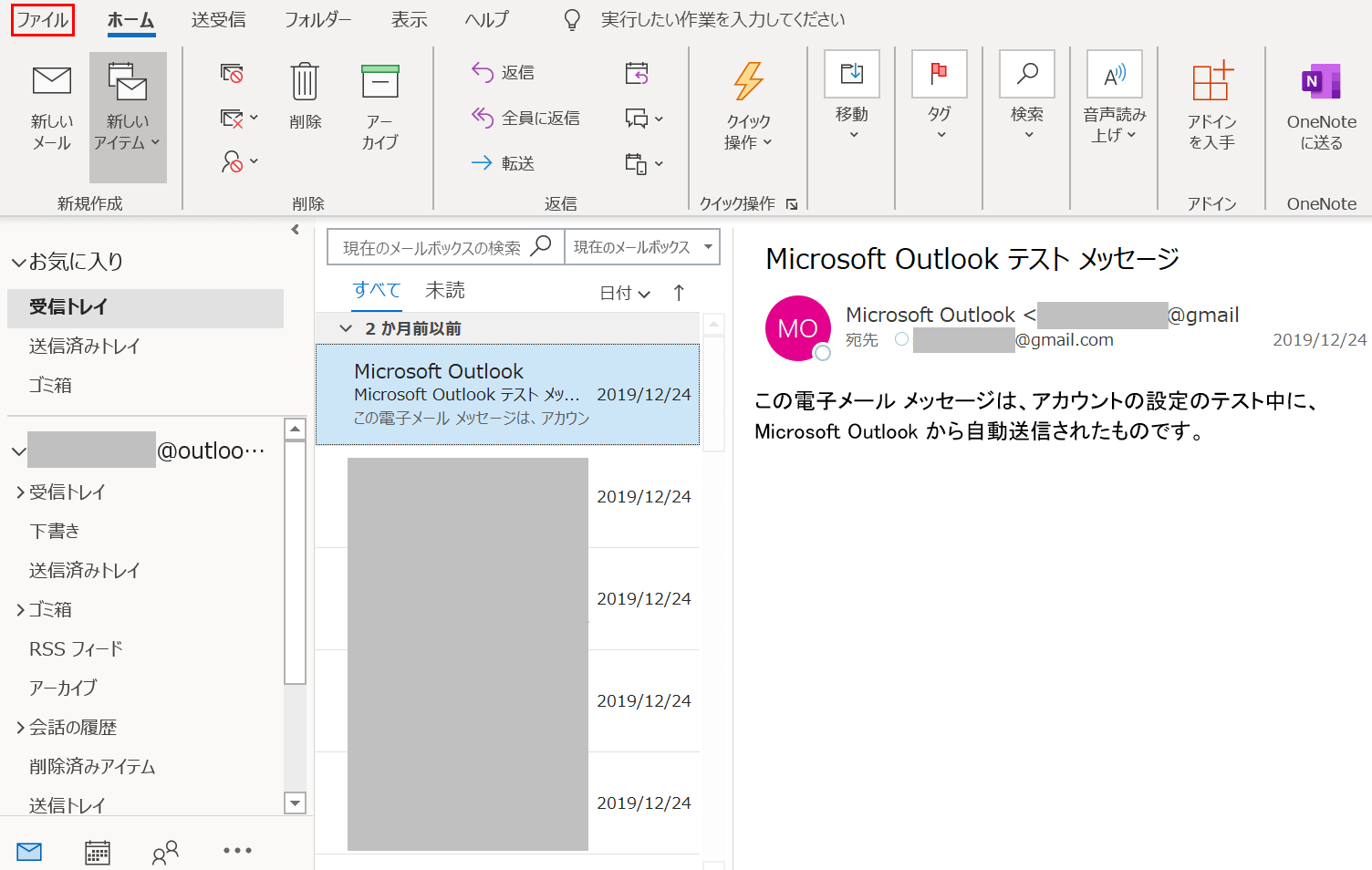Select the All (すべて) message filter
The height and width of the screenshot is (870, 1372).
coord(377,290)
